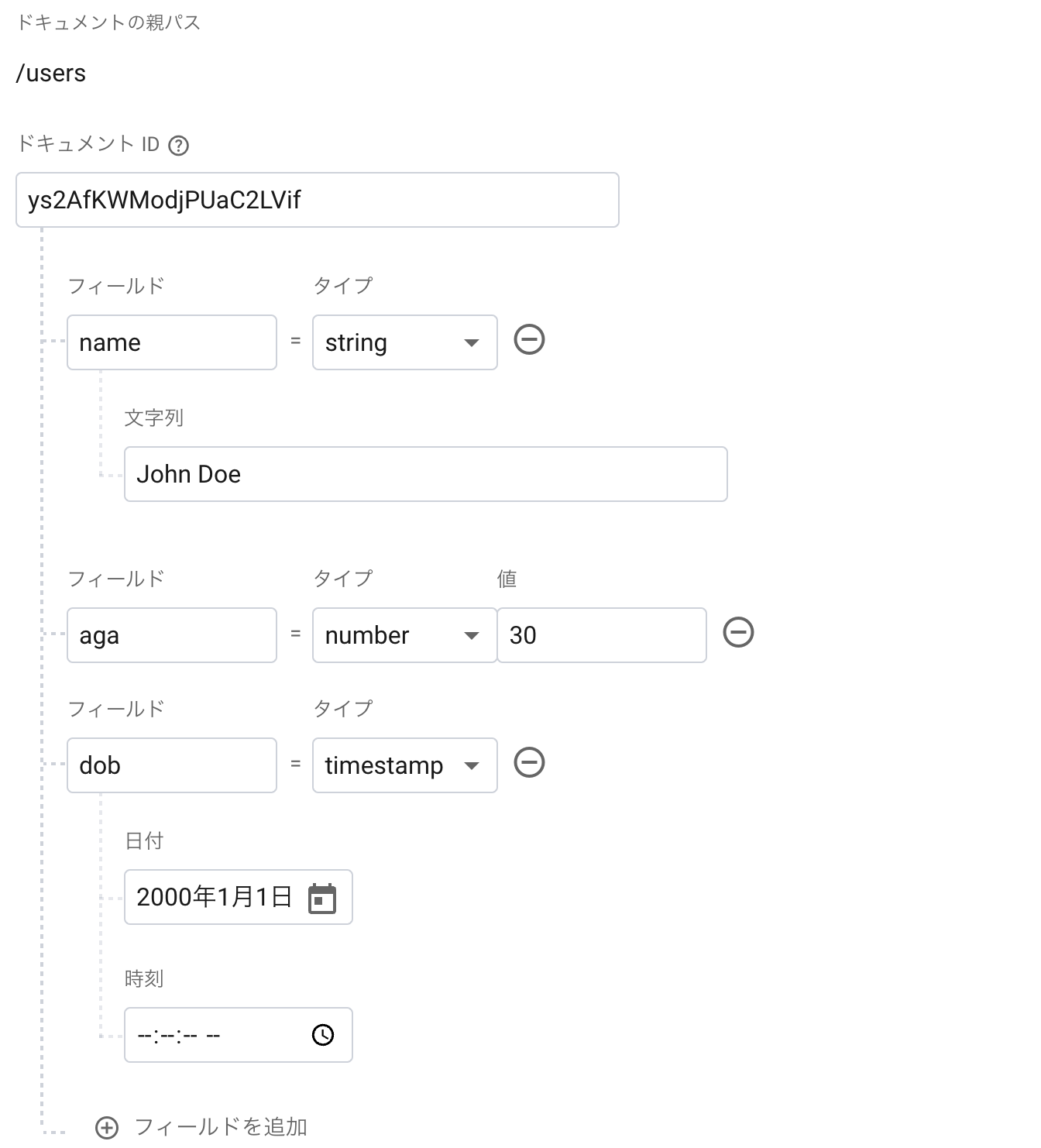
Task: Click the aga field name input
Action: (x=172, y=635)
